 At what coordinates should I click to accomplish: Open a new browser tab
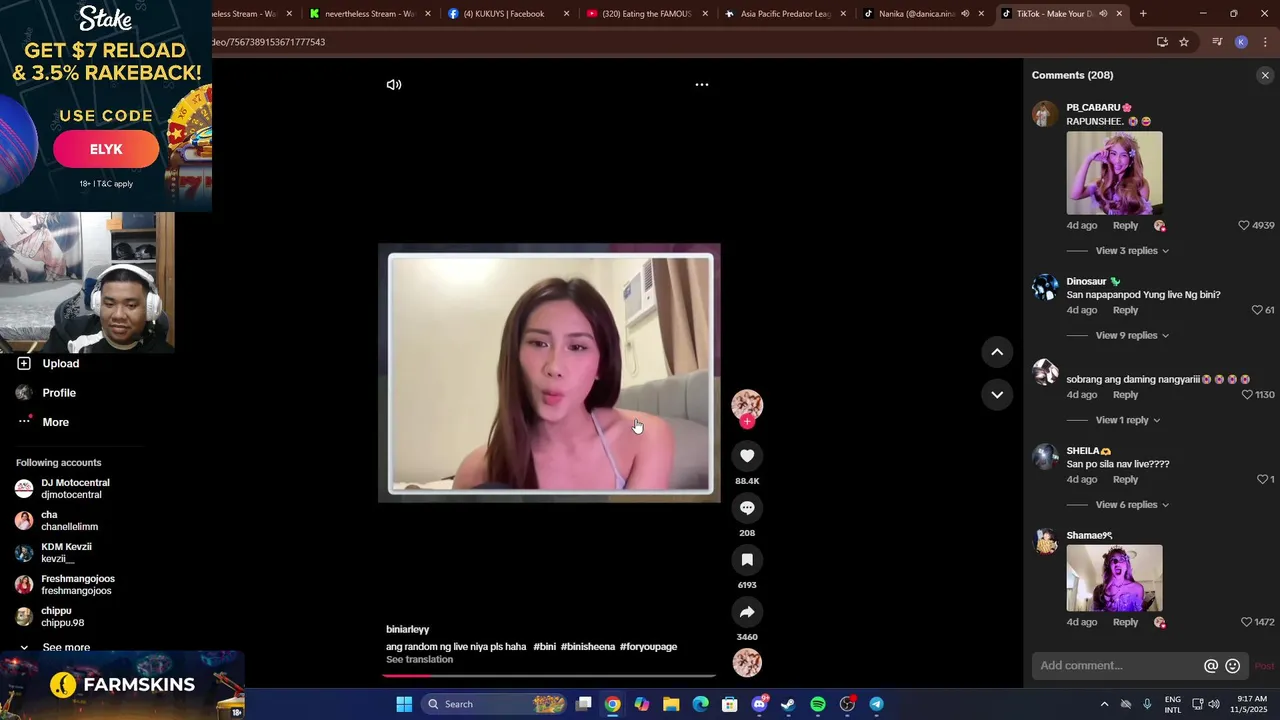coord(1143,14)
